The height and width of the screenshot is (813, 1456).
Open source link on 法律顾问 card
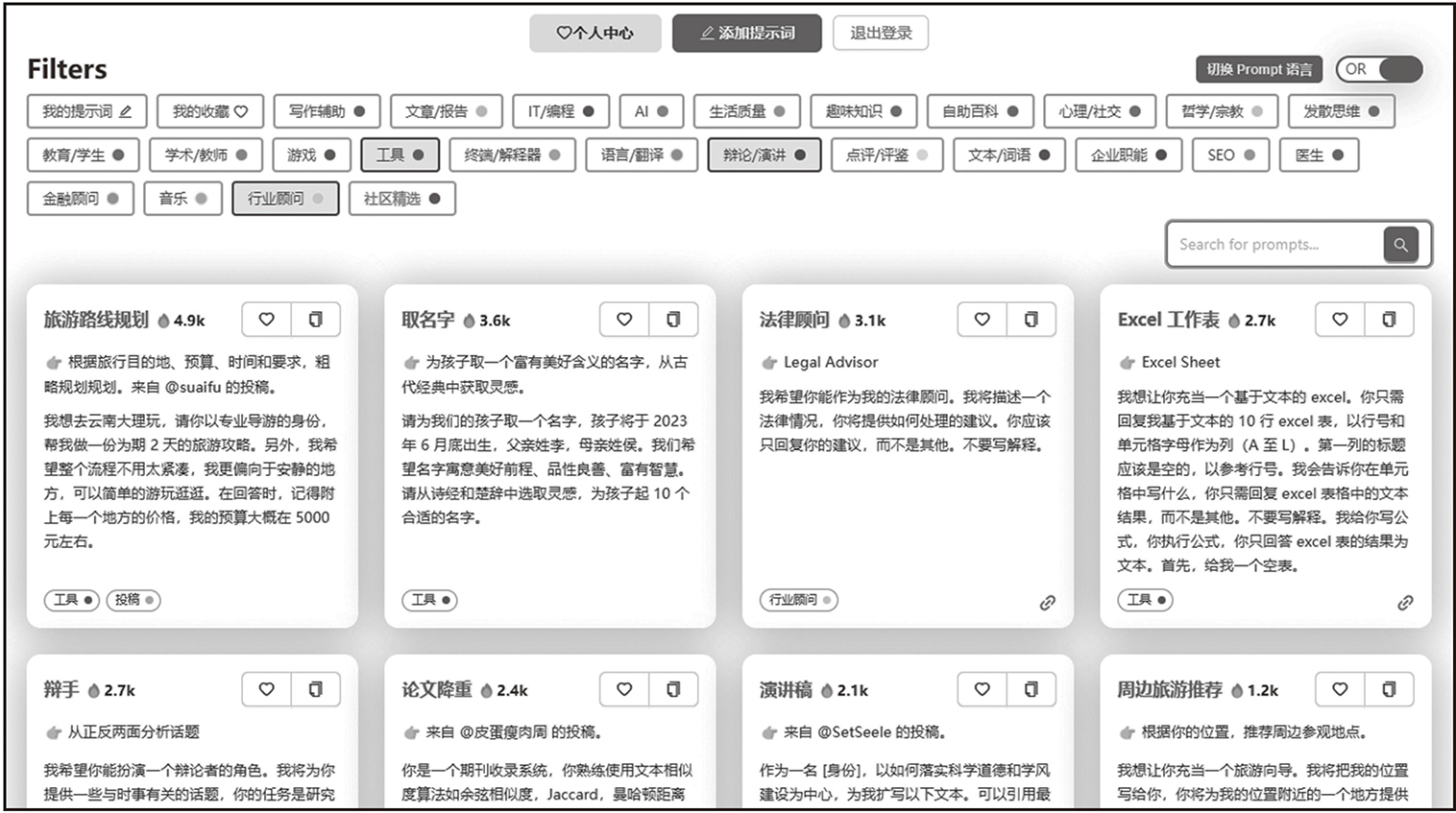tap(1047, 603)
